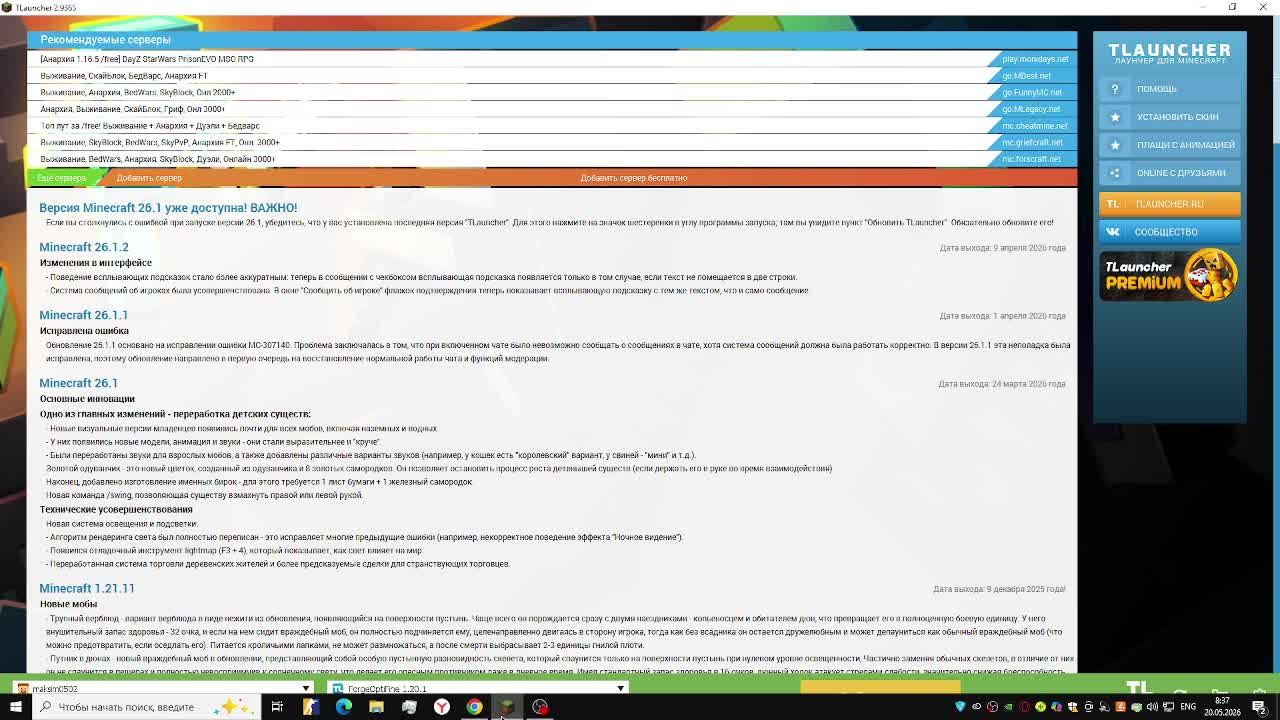
Task: Click the search magnifier icon in taskbar
Action: click(x=45, y=707)
